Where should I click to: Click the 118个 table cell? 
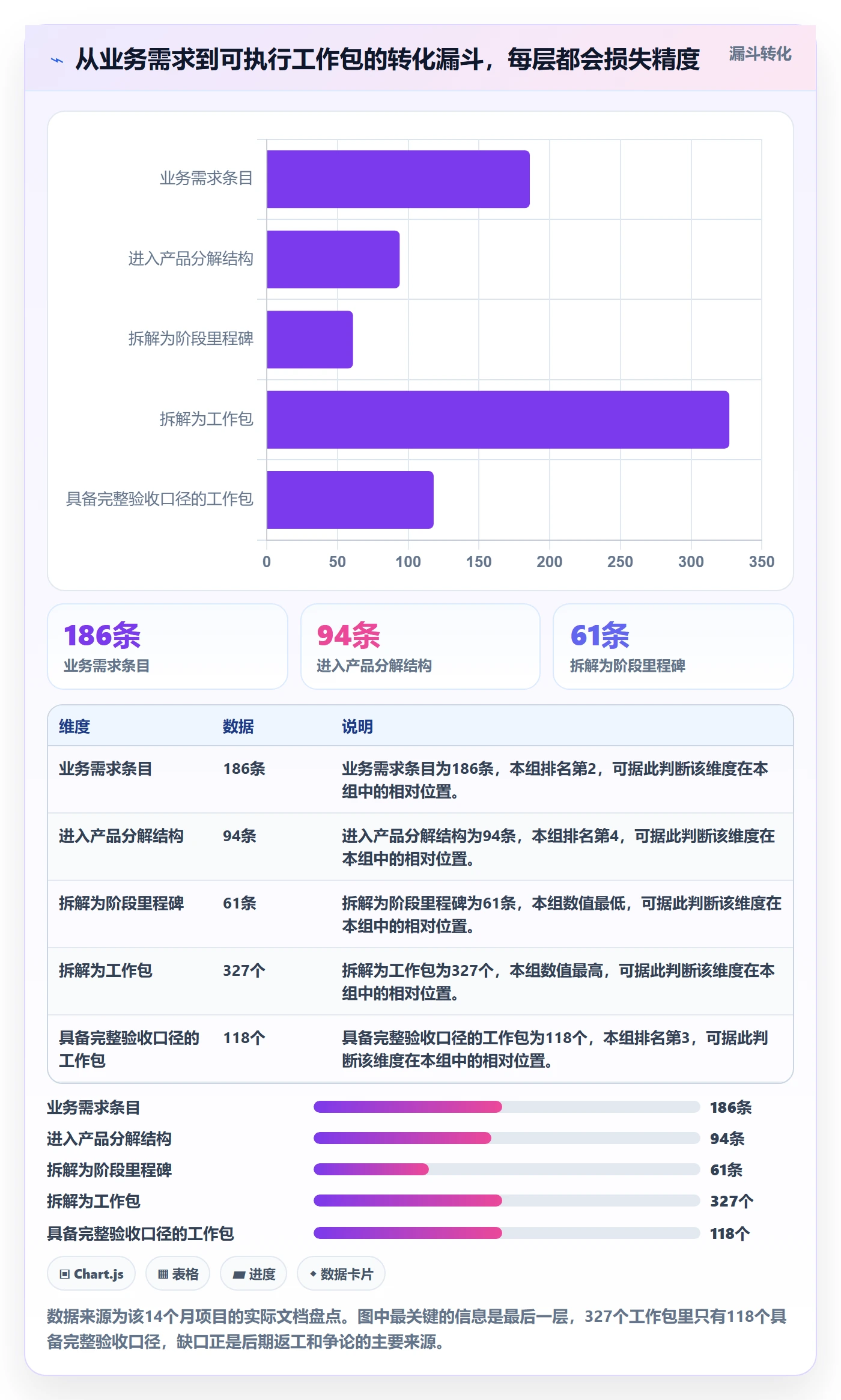pos(244,1038)
